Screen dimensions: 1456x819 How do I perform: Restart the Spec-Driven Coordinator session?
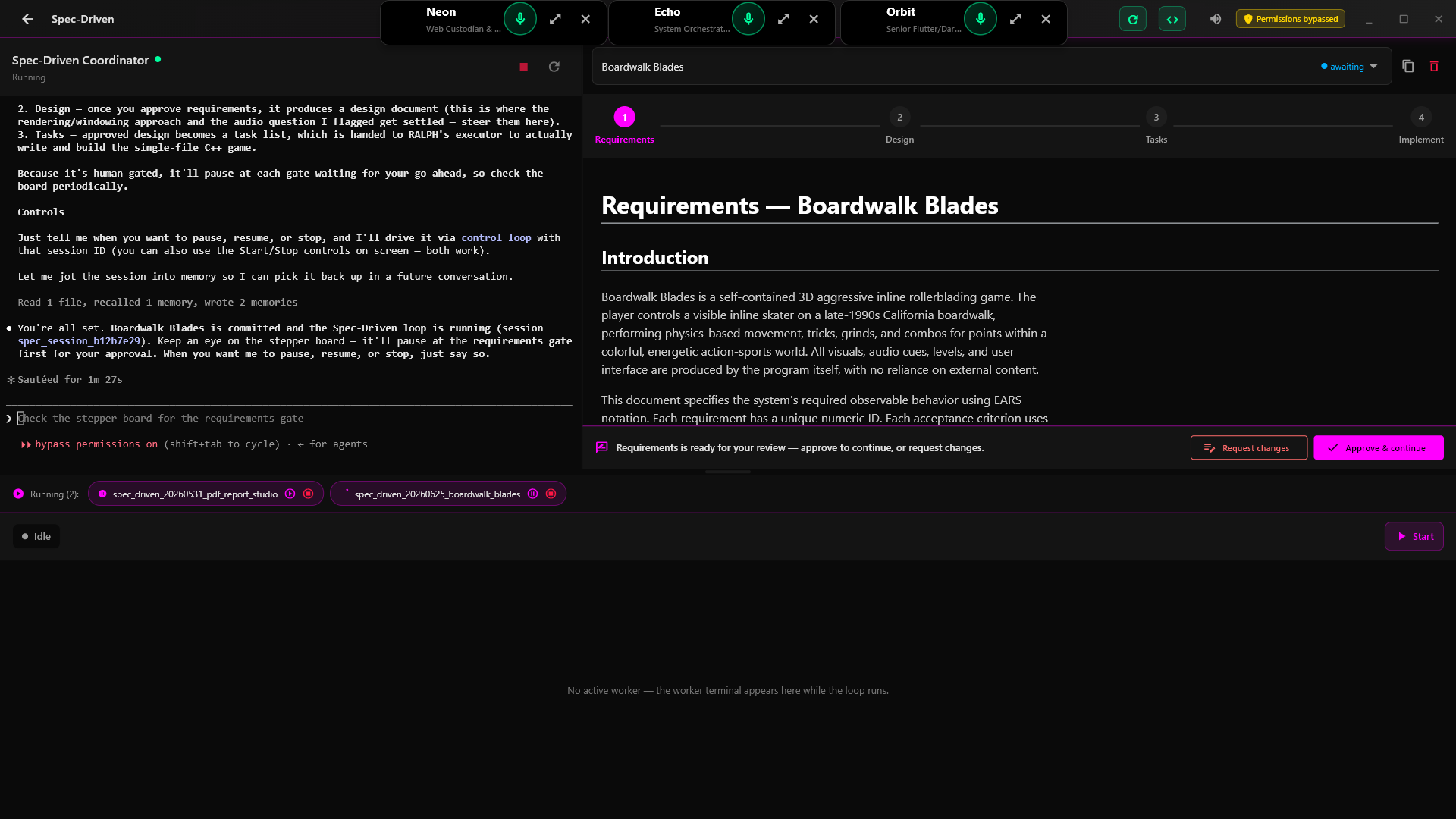(554, 67)
